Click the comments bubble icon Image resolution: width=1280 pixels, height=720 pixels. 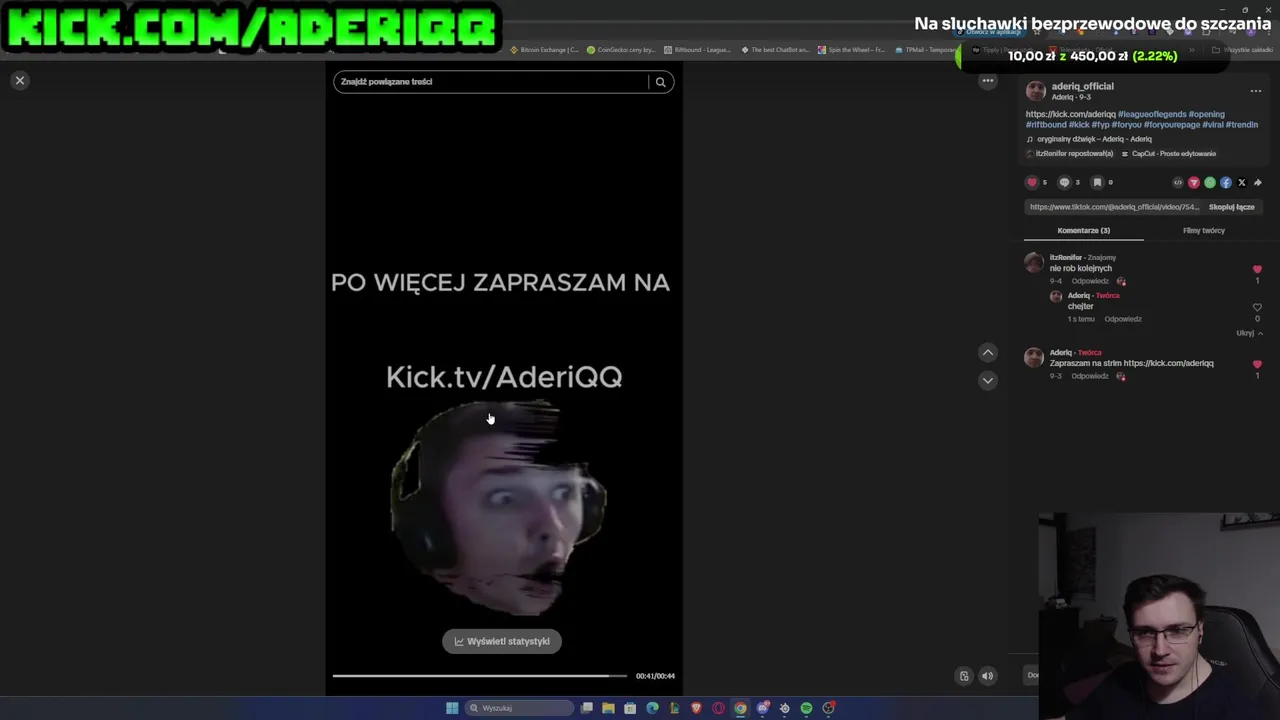click(x=1064, y=182)
